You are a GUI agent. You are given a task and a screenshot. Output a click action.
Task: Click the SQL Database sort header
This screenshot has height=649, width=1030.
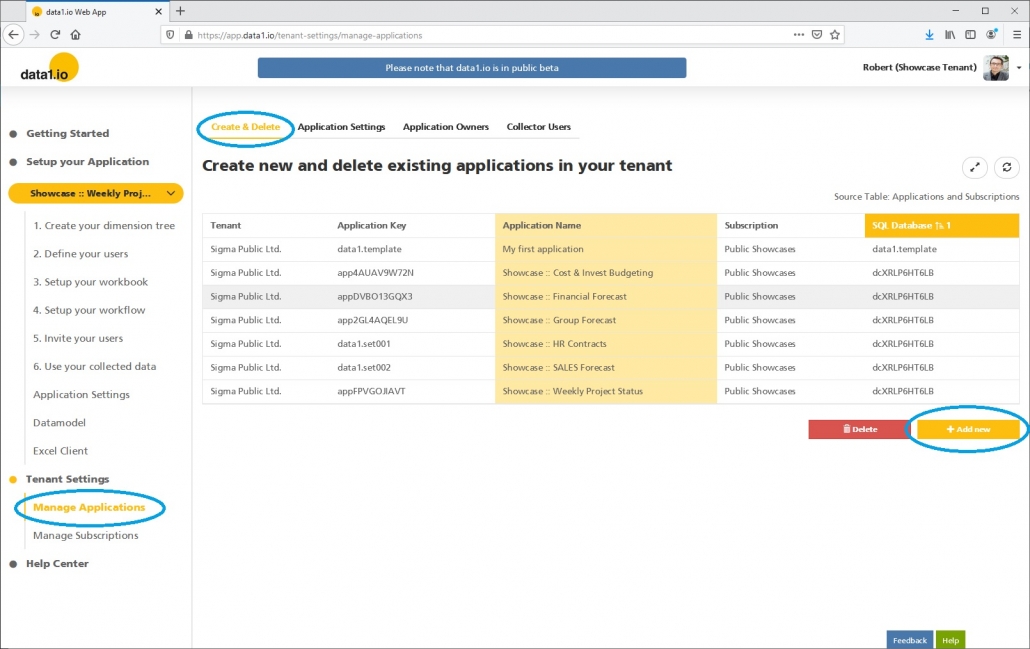[x=941, y=225]
